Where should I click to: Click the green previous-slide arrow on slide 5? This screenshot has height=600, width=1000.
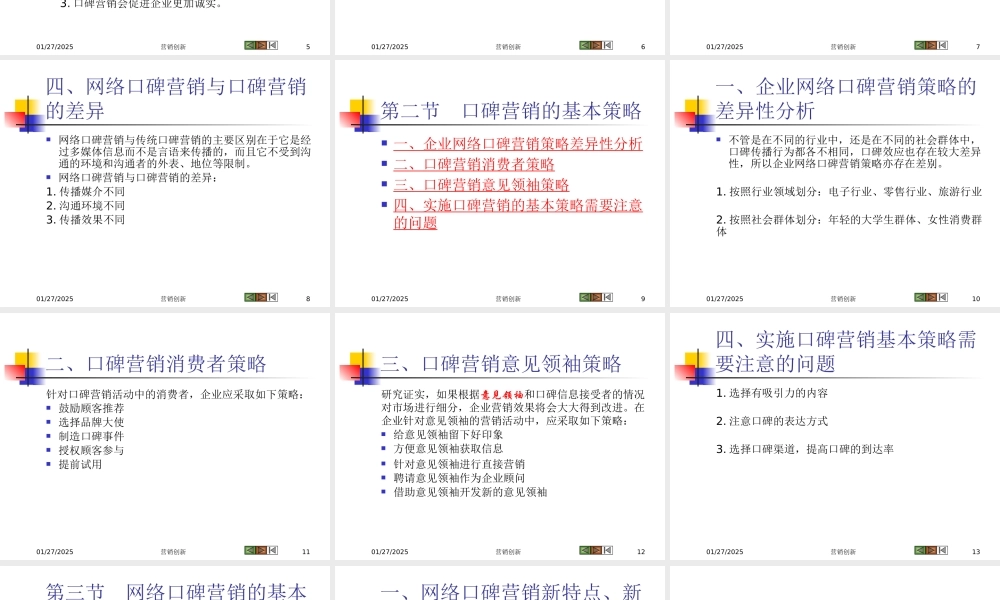[251, 45]
